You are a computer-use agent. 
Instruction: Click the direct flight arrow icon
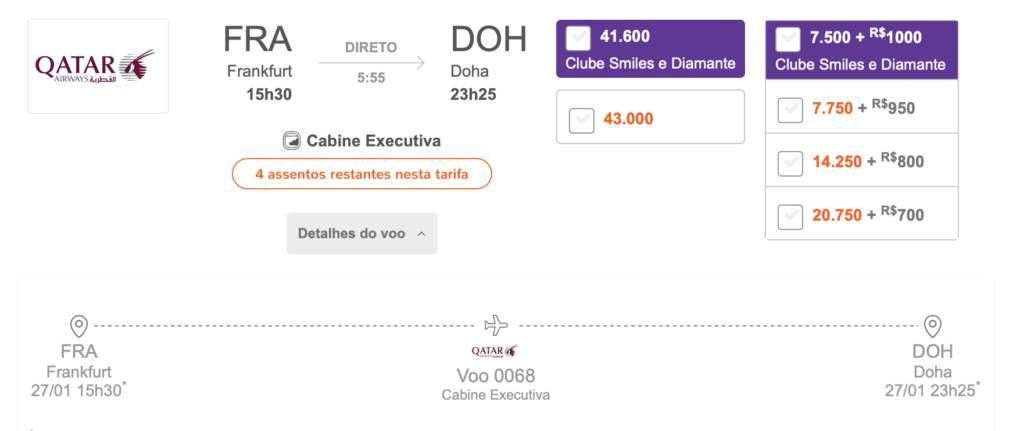[x=371, y=63]
